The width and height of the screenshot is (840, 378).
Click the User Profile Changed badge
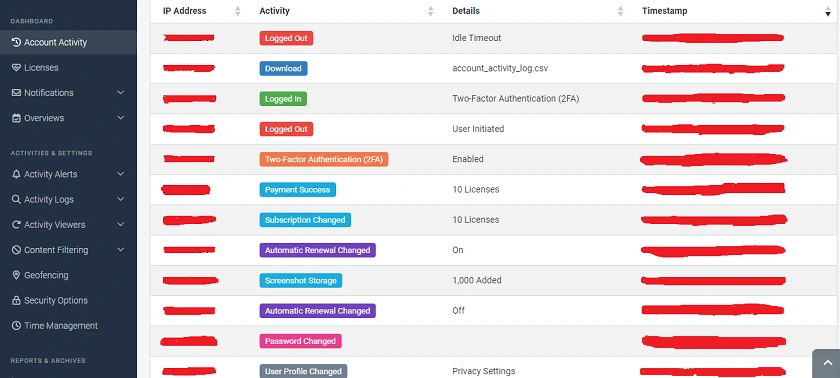(303, 372)
